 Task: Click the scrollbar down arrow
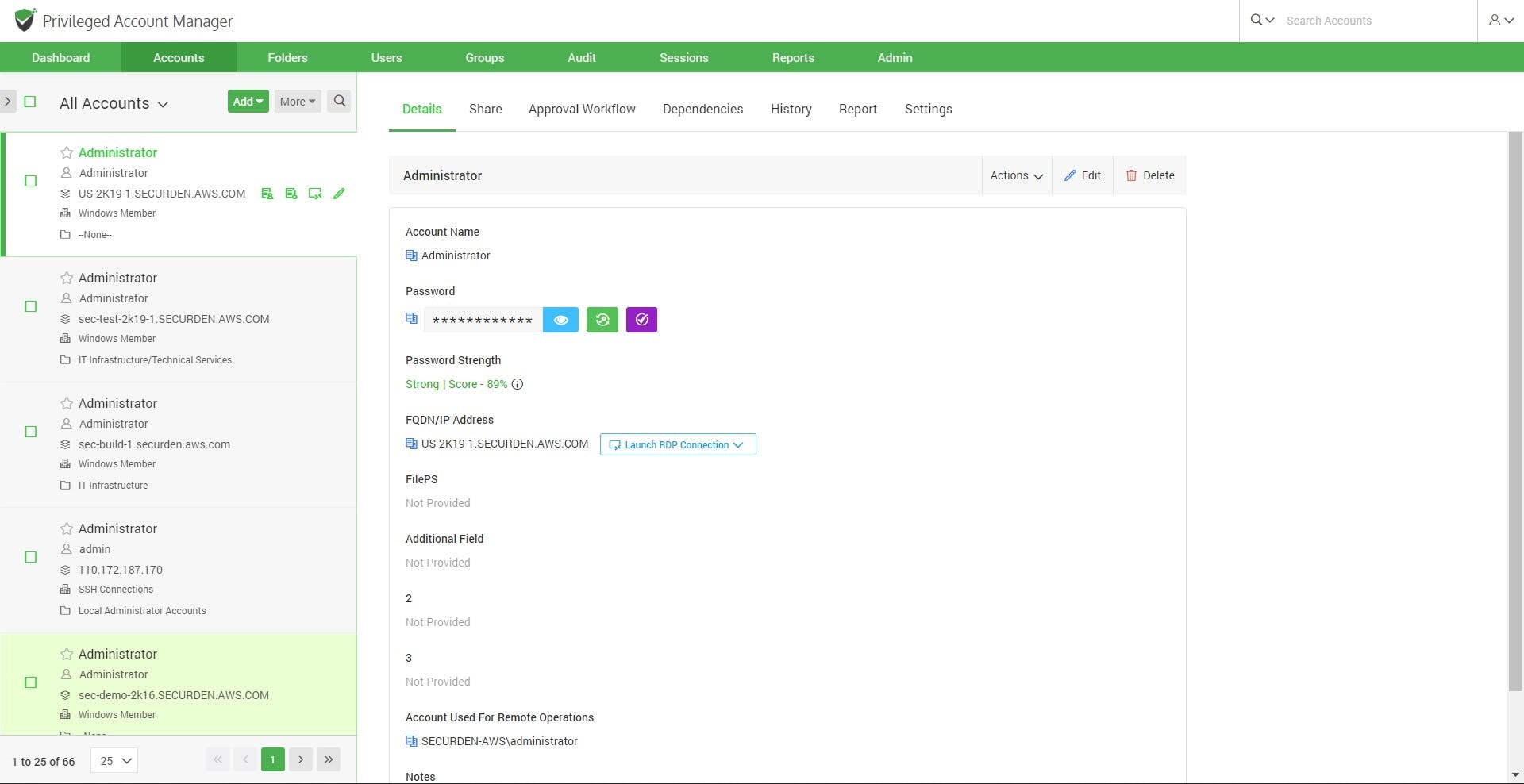[x=1515, y=774]
